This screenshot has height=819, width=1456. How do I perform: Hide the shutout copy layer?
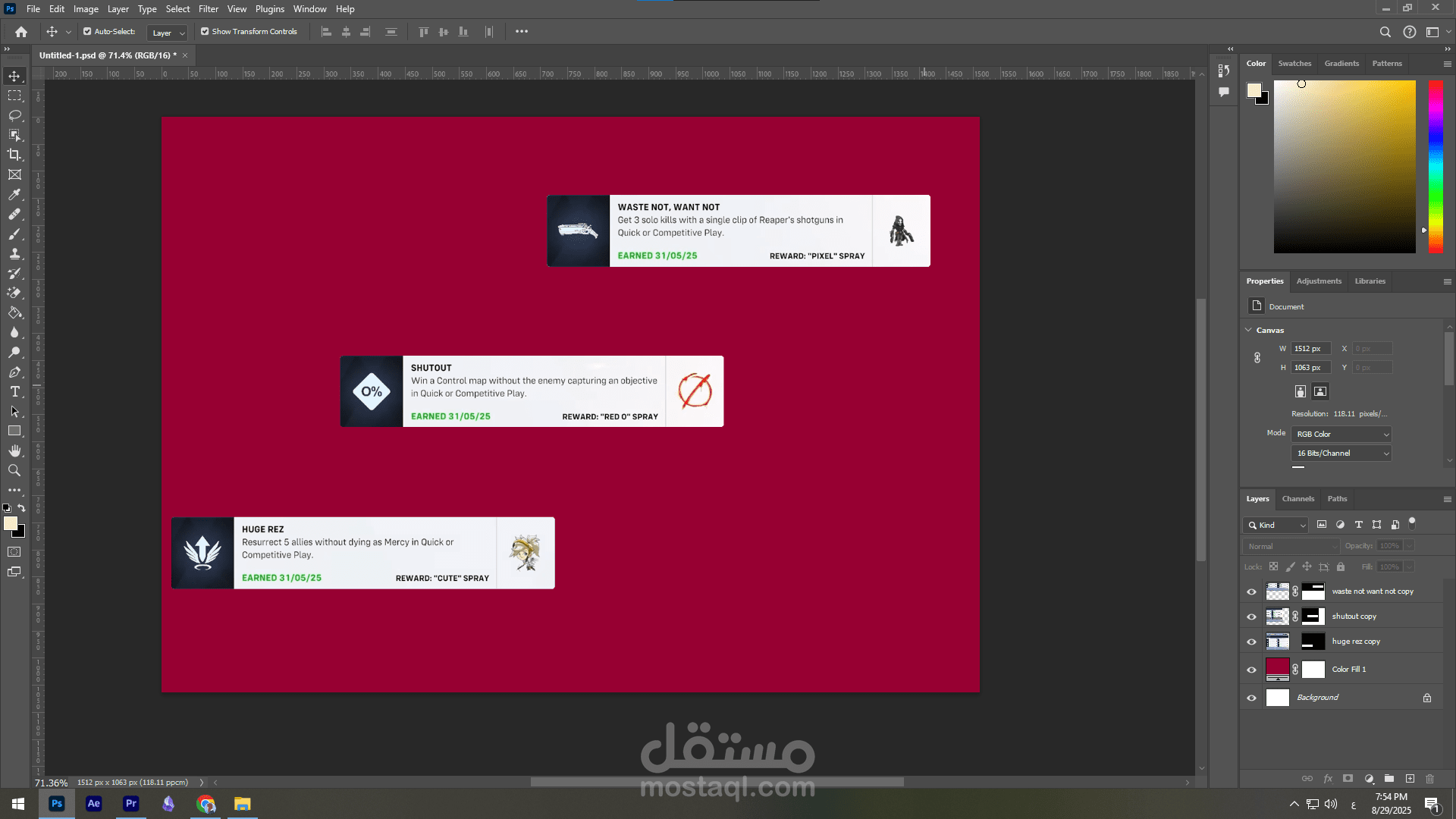coord(1251,617)
